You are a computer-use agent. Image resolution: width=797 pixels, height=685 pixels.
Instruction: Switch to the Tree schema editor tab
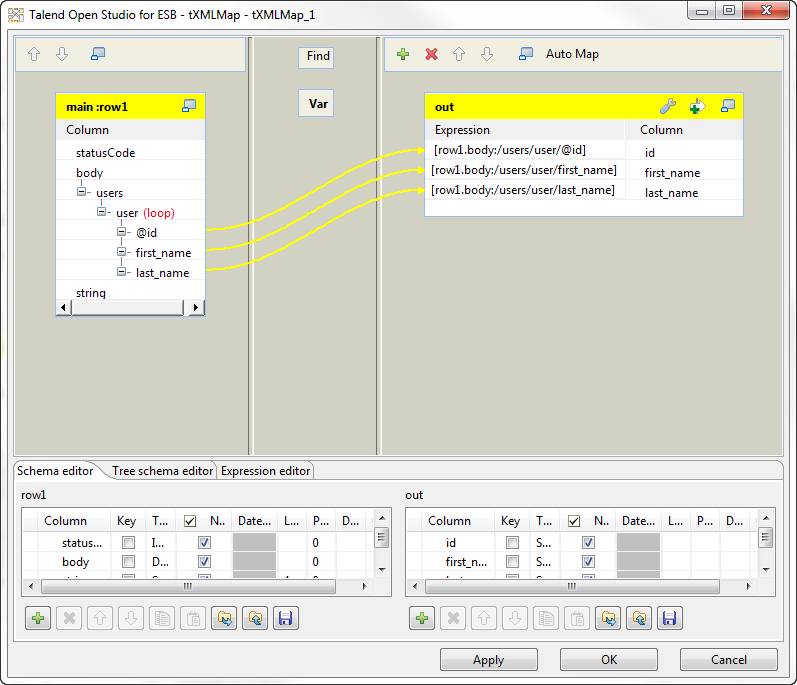[162, 471]
